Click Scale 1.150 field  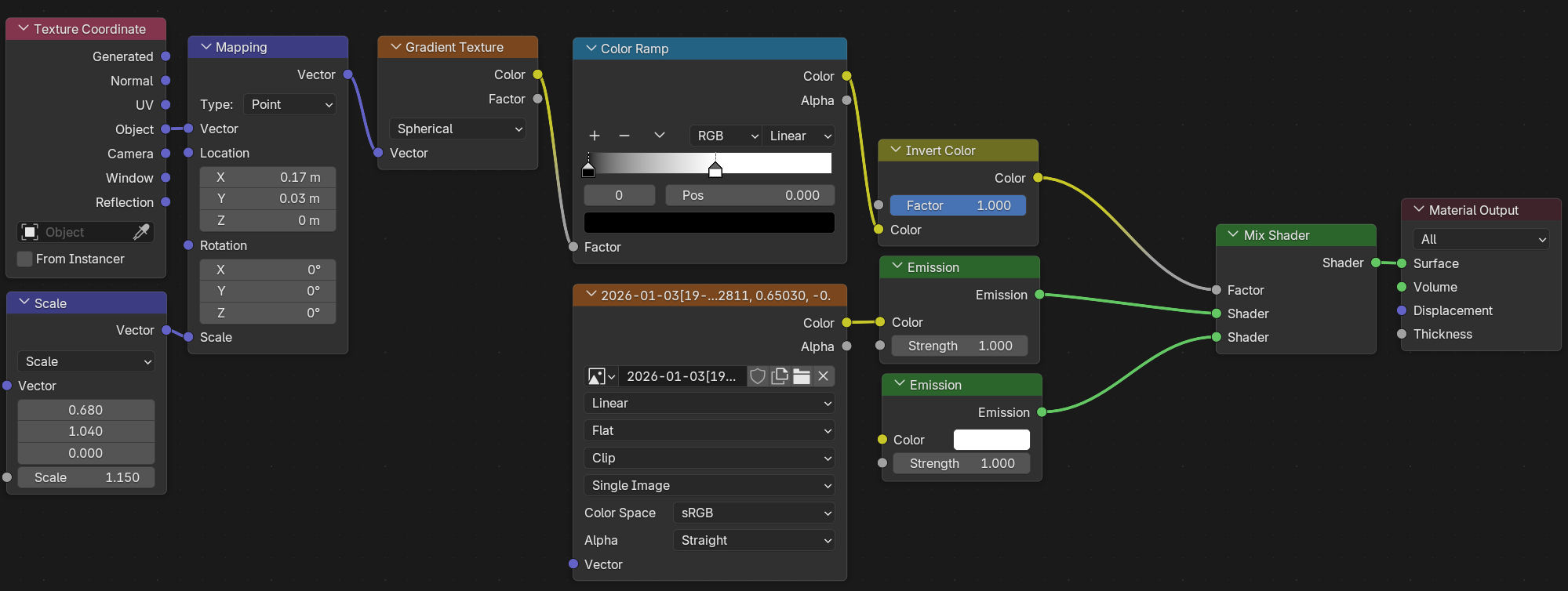(86, 477)
